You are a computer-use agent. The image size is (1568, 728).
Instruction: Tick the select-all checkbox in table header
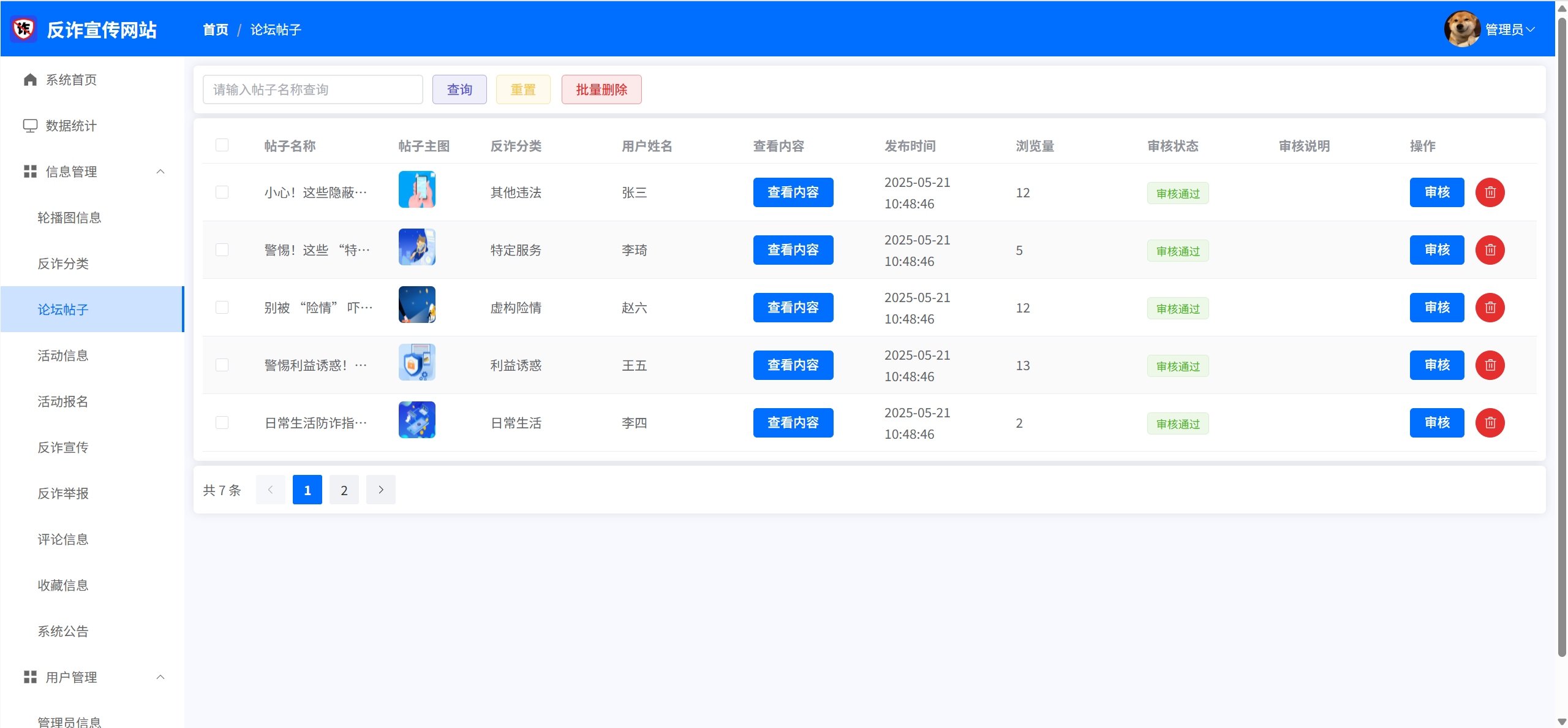222,145
